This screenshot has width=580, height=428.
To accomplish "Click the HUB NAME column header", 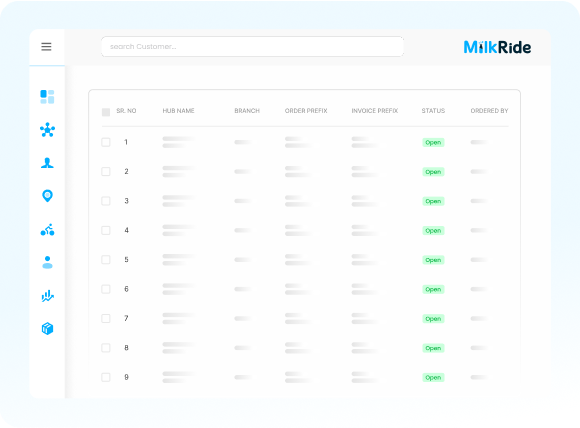I will click(178, 111).
